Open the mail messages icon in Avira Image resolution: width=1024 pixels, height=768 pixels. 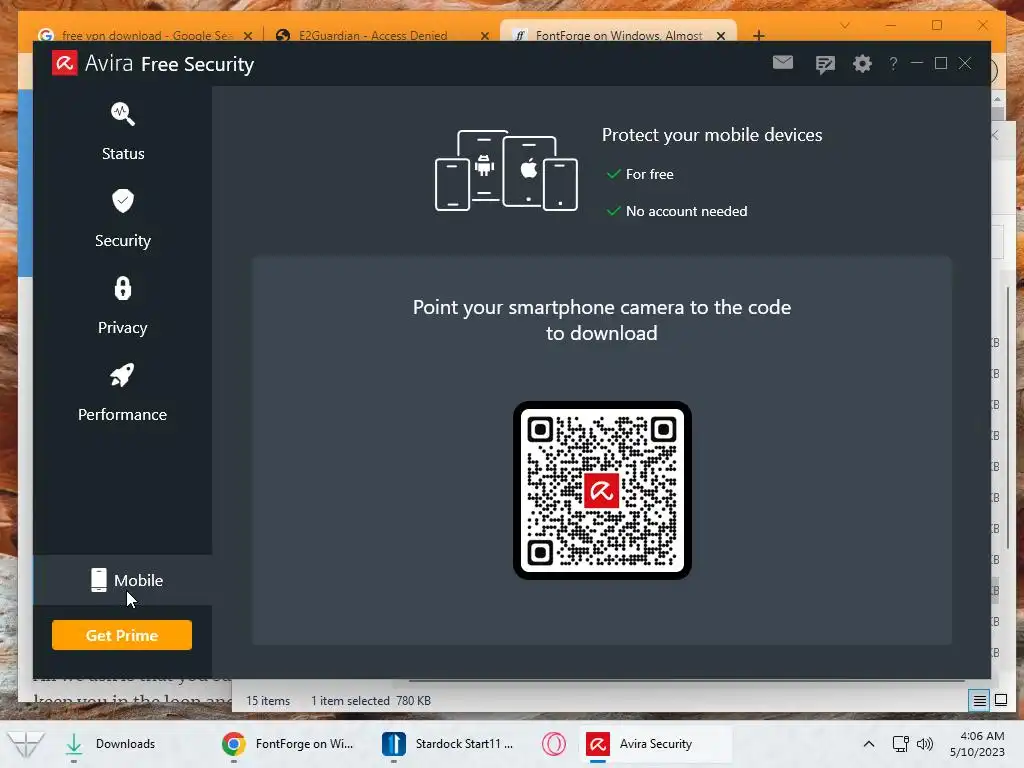coord(782,63)
